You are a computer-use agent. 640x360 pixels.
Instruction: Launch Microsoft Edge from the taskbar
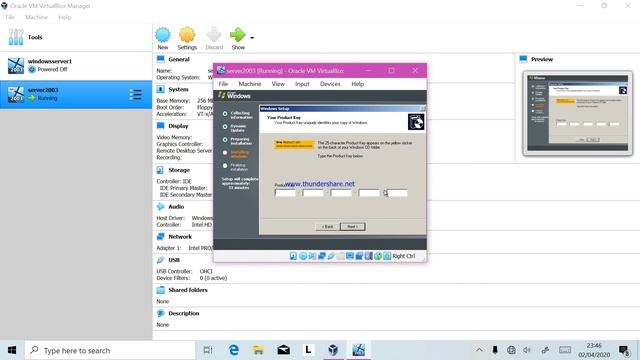234,350
